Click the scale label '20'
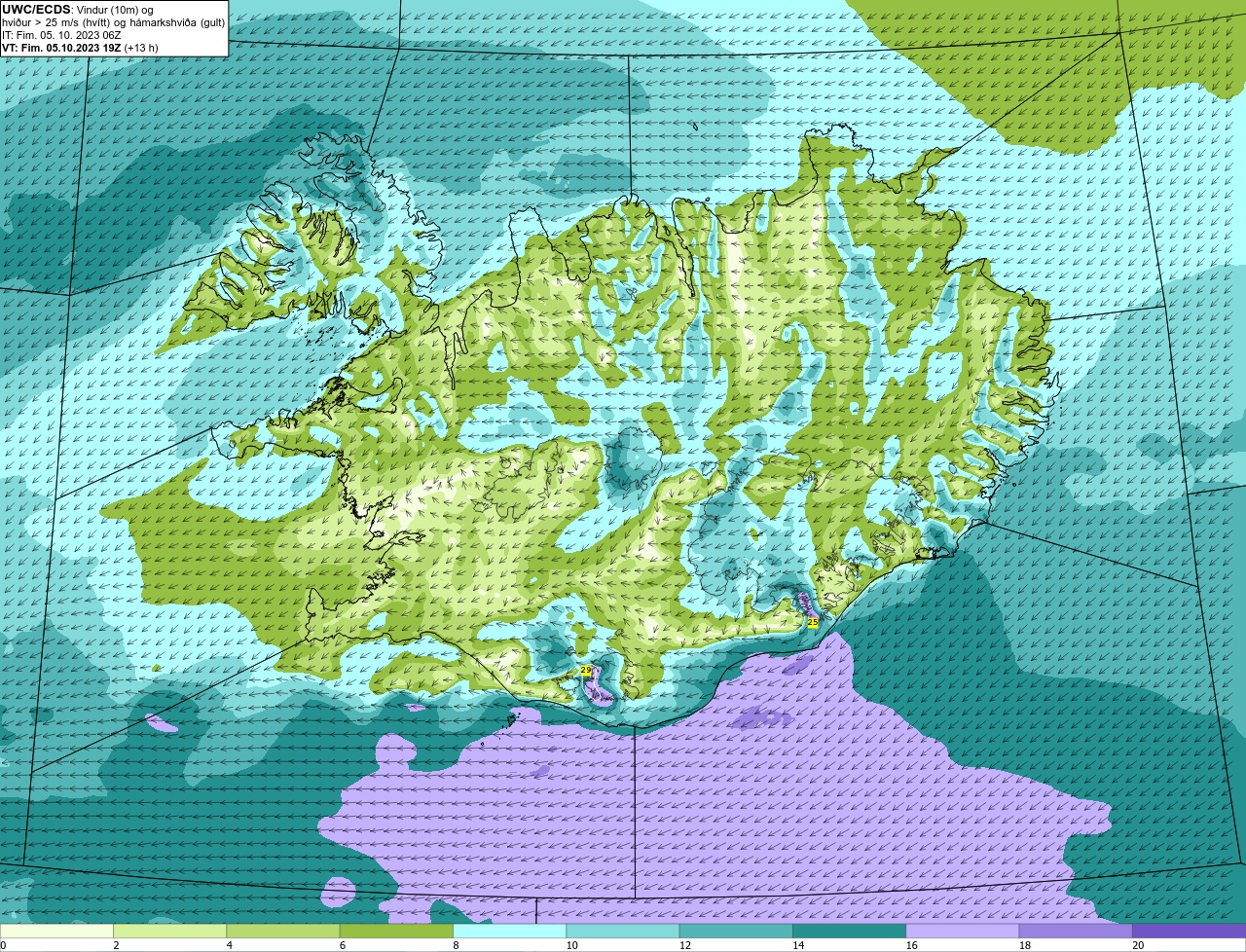 pyautogui.click(x=1138, y=945)
